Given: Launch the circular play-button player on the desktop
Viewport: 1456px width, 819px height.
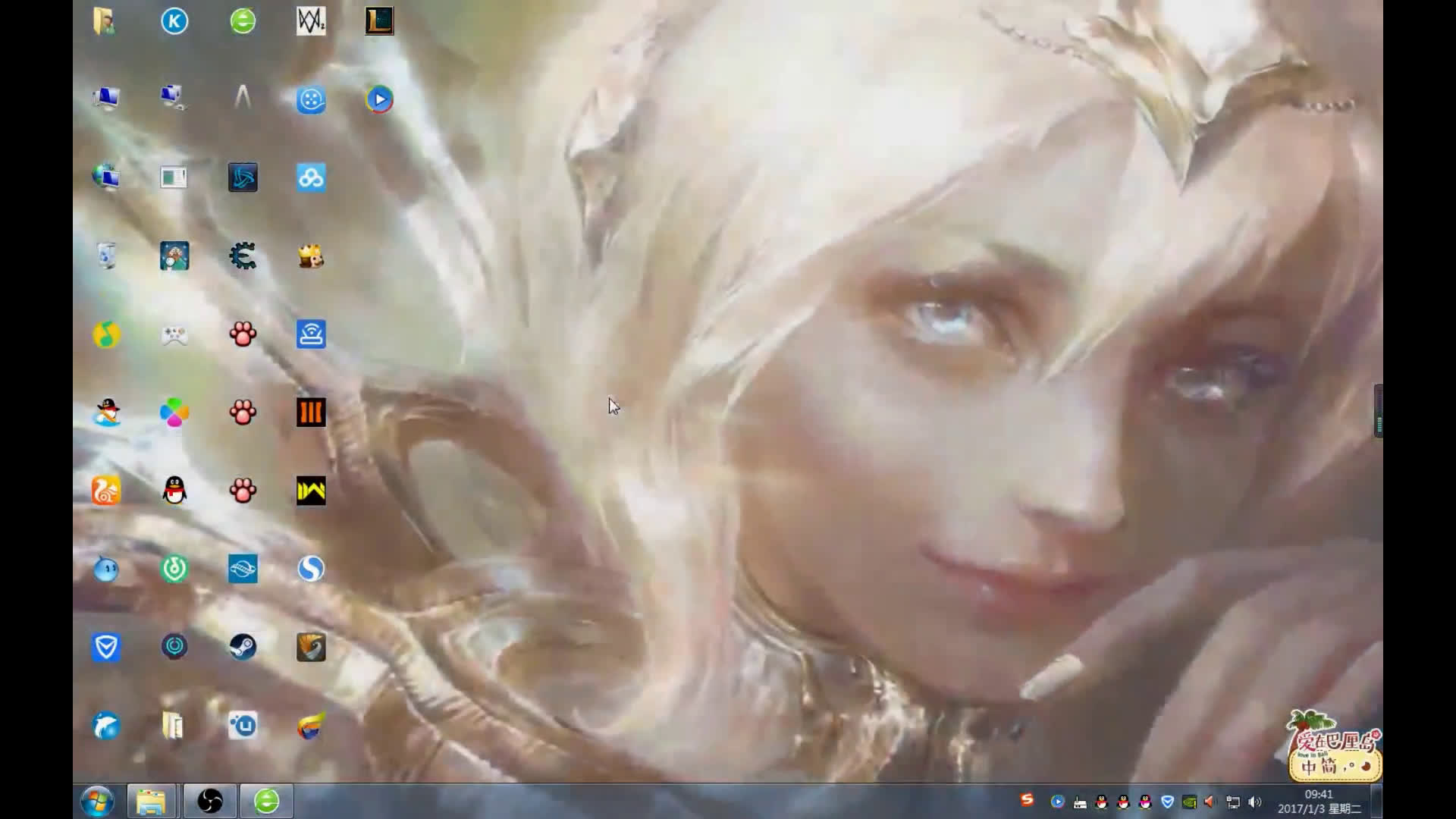Looking at the screenshot, I should (x=379, y=99).
